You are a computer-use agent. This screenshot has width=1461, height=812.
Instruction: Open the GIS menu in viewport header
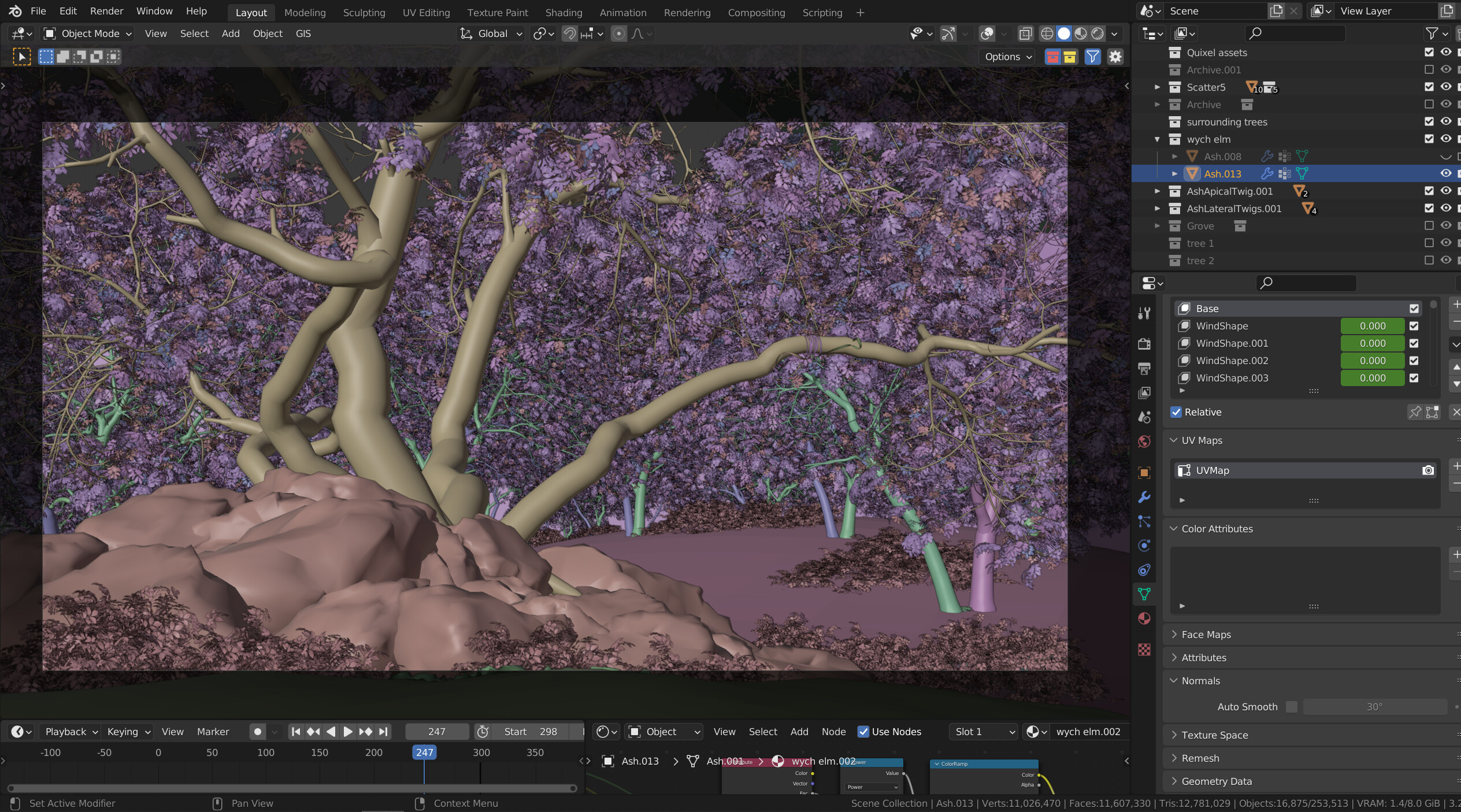pos(303,34)
